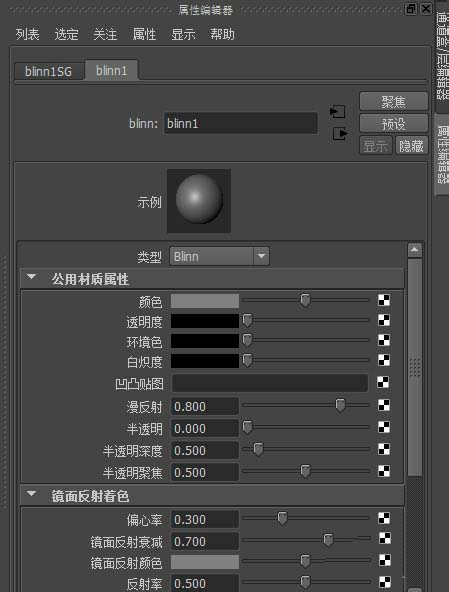Open texture map button for 白炽度
This screenshot has height=592, width=449.
coord(384,360)
